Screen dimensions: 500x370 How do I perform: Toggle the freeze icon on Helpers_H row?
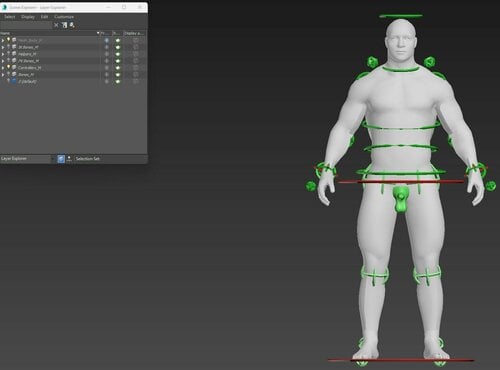click(107, 54)
